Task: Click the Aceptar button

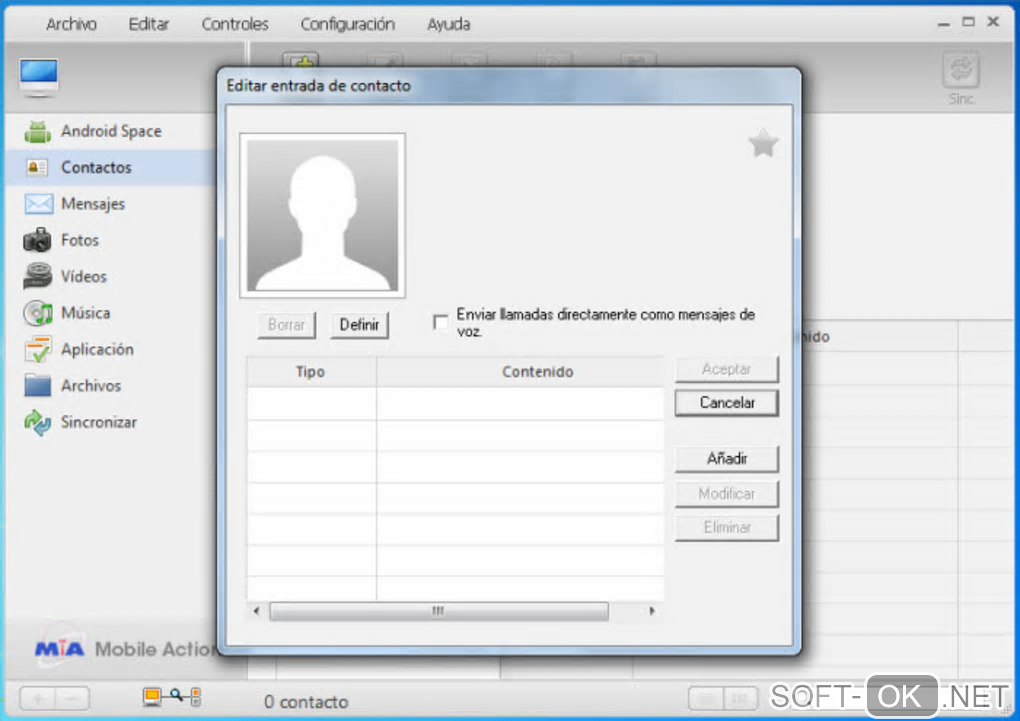Action: point(727,369)
